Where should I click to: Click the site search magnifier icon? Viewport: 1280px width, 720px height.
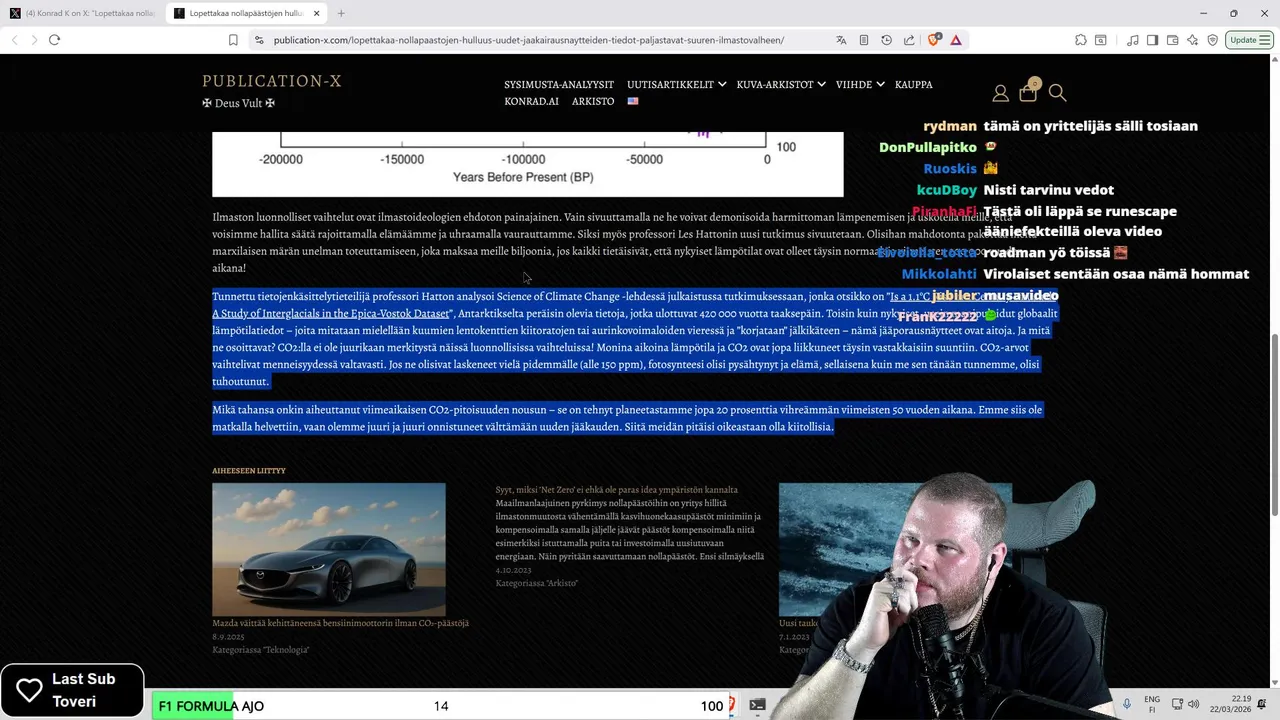point(1057,93)
